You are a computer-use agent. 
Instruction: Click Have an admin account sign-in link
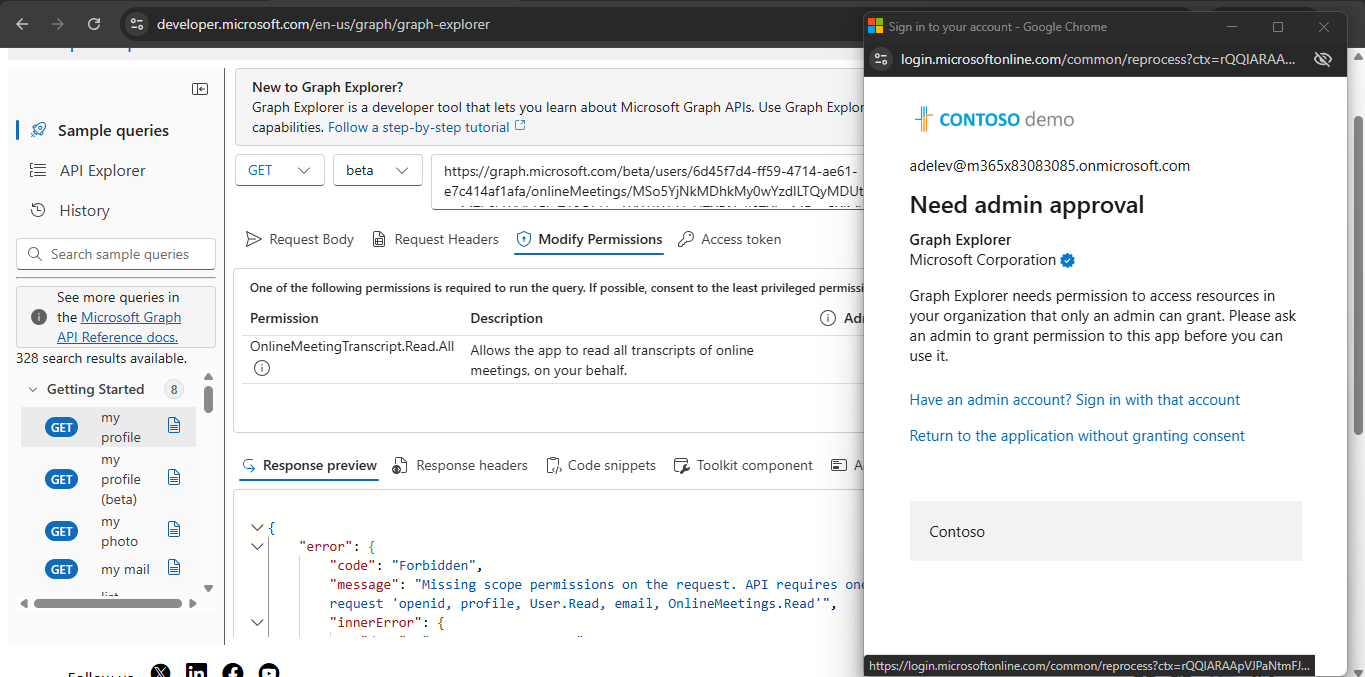click(x=1074, y=400)
